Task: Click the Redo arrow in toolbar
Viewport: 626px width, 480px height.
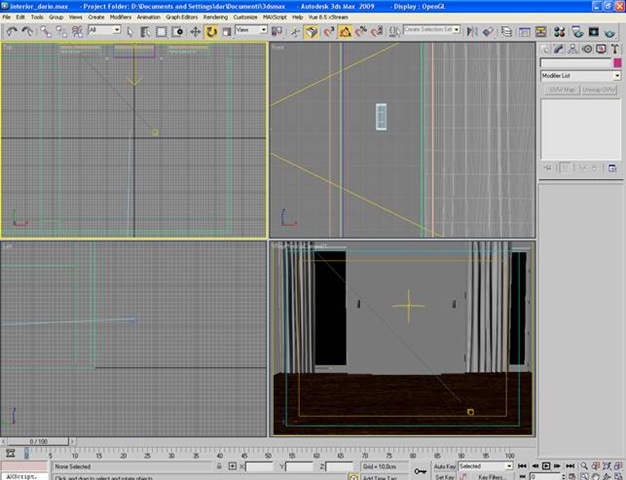Action: click(27, 32)
